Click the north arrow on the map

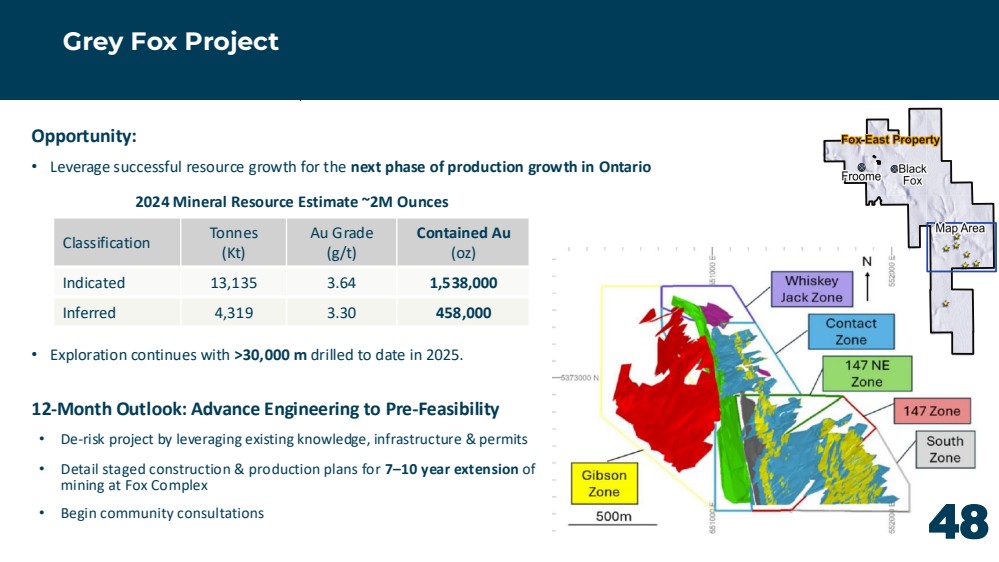(x=867, y=286)
